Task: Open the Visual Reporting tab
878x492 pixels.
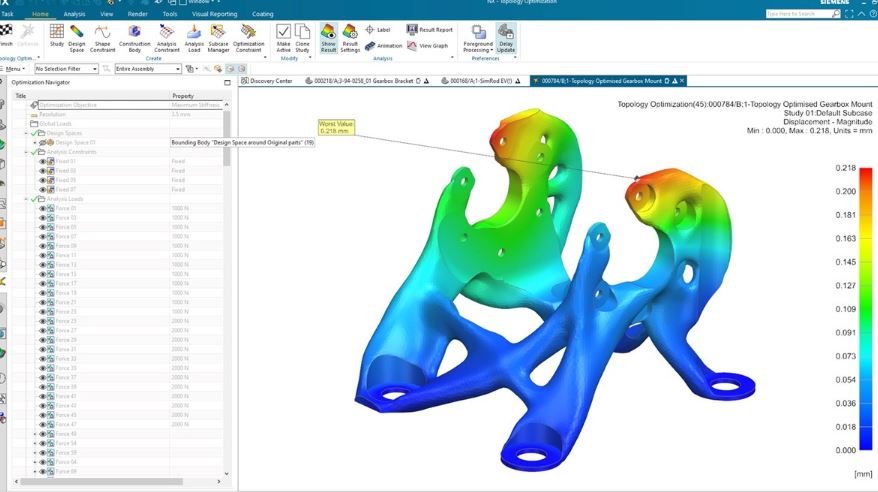Action: (214, 13)
